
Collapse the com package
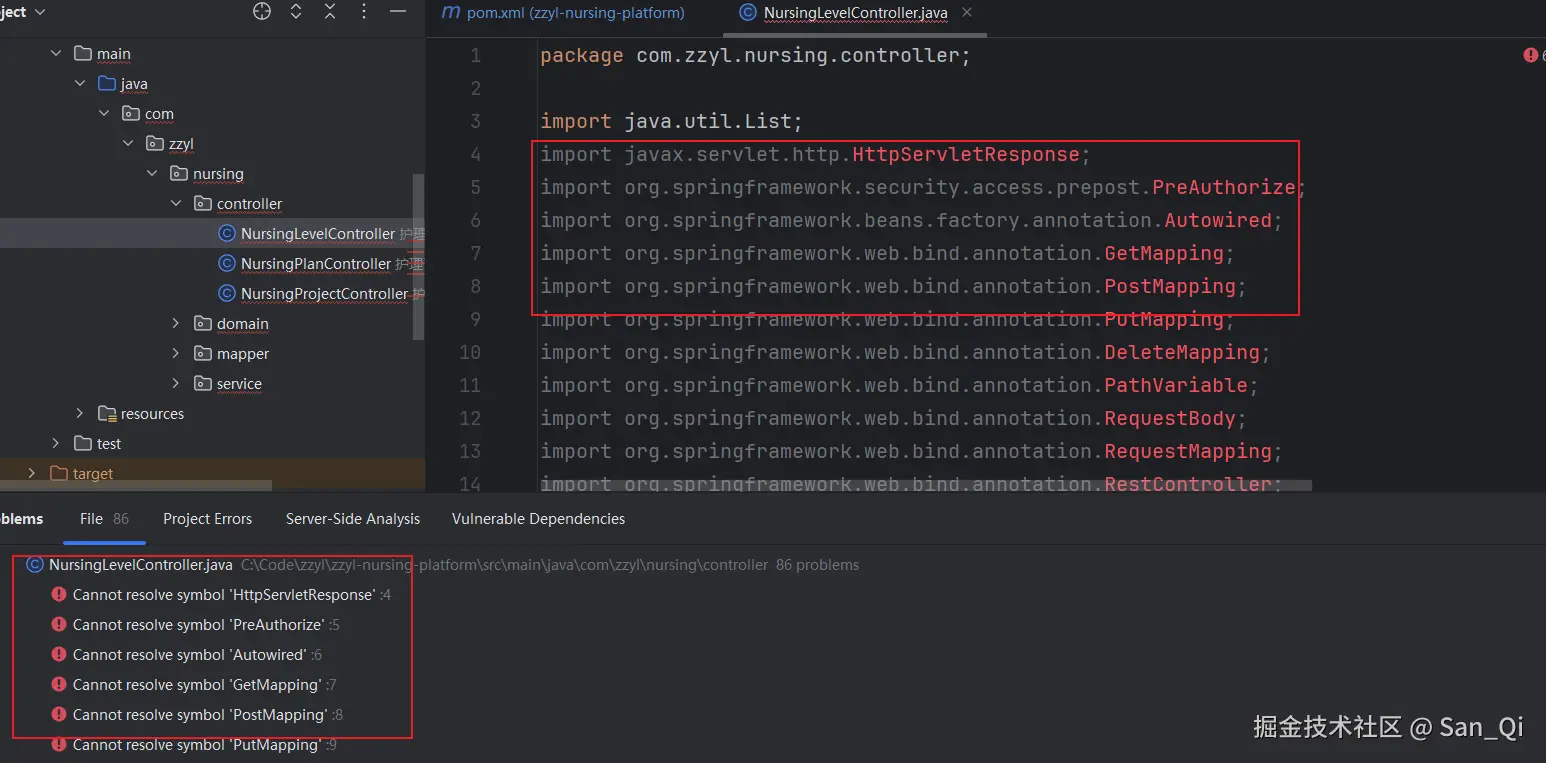104,113
